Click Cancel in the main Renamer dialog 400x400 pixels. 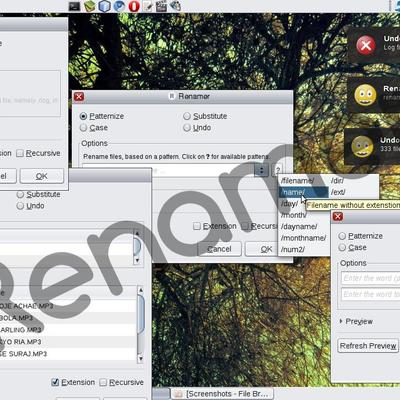tap(219, 249)
